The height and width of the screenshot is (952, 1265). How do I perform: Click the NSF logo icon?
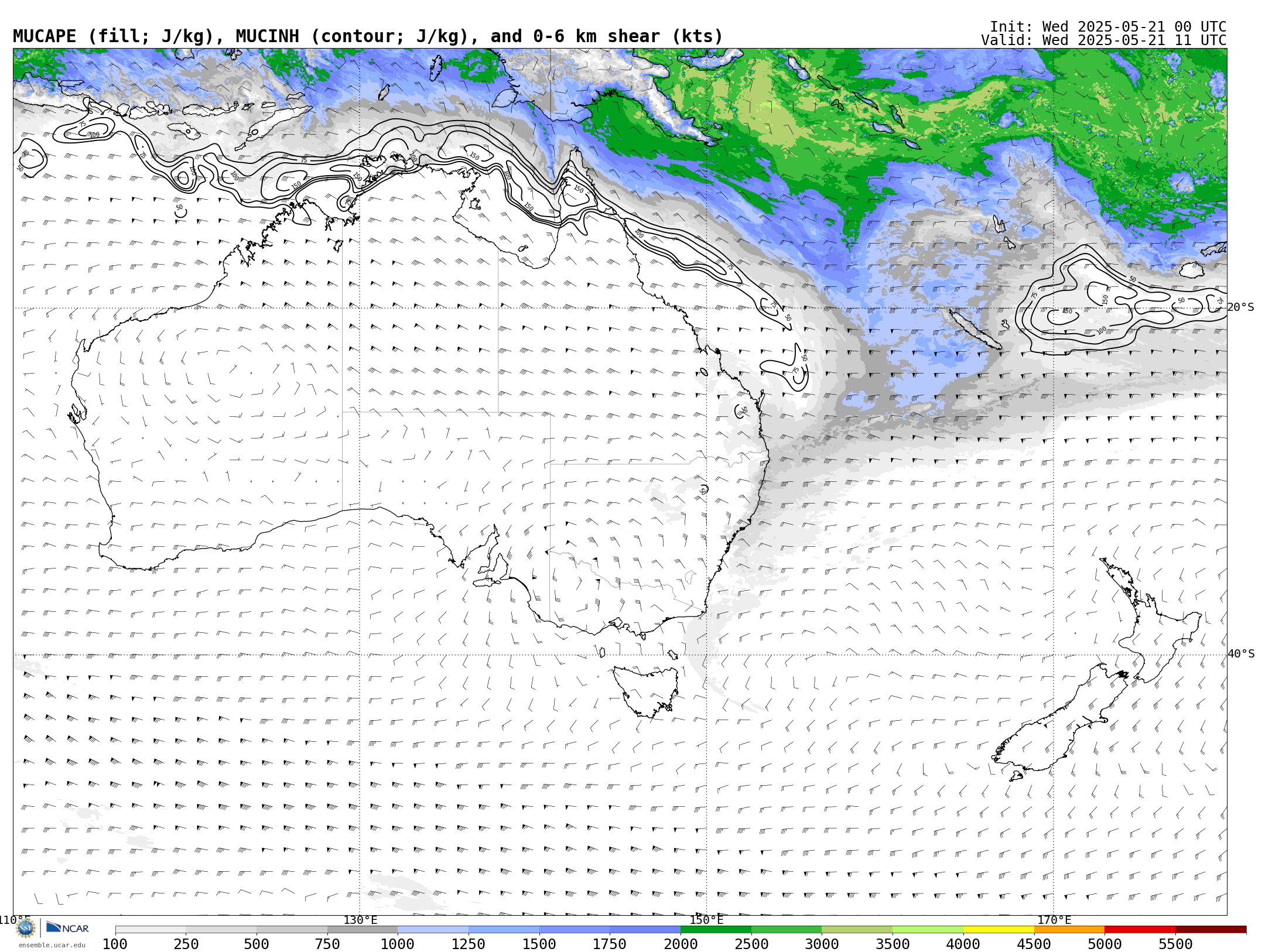pos(26,928)
